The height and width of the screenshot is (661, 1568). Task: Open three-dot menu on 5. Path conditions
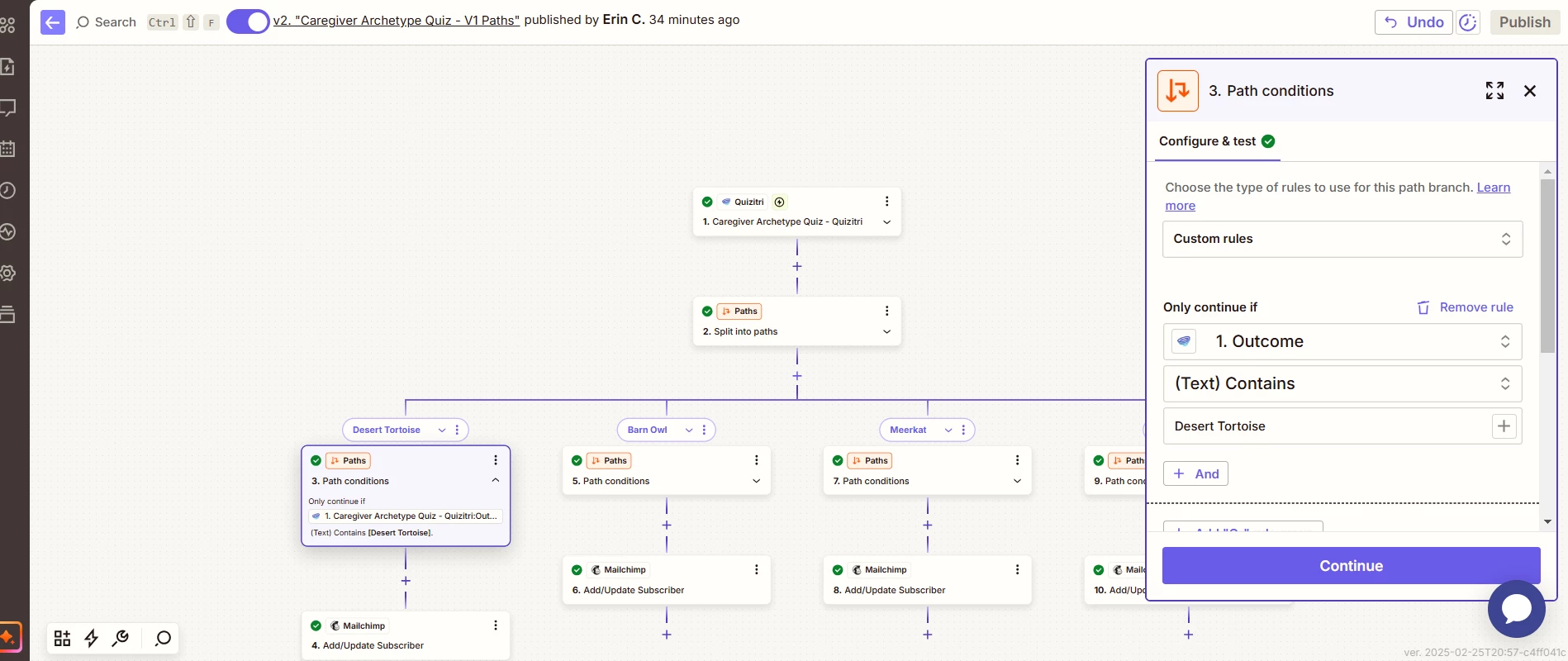pos(756,460)
